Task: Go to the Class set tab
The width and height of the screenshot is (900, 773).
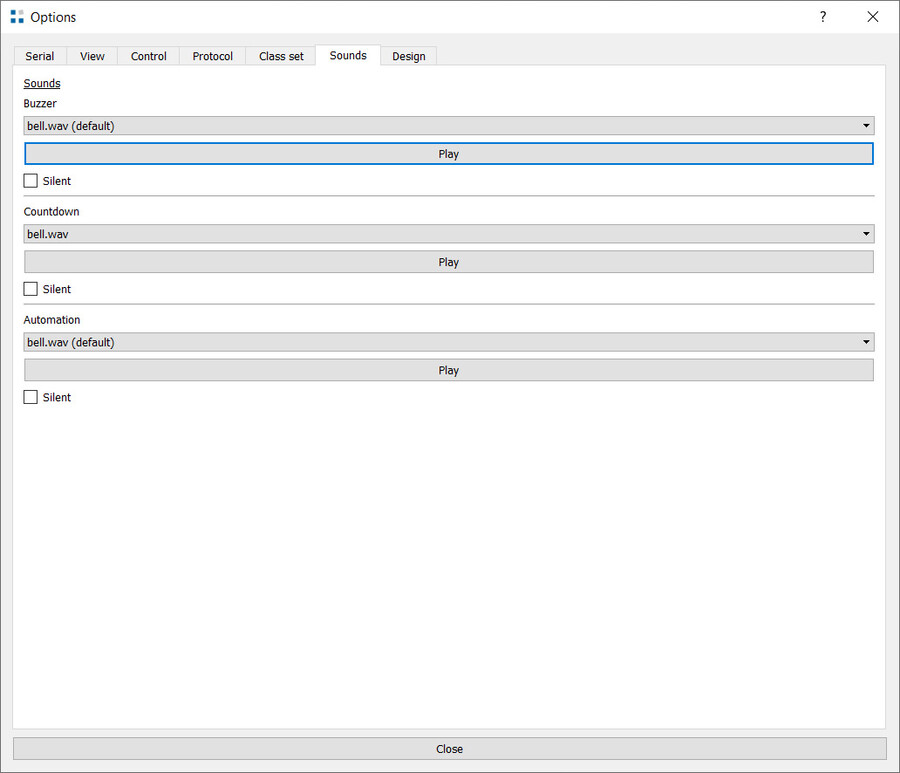Action: [281, 56]
